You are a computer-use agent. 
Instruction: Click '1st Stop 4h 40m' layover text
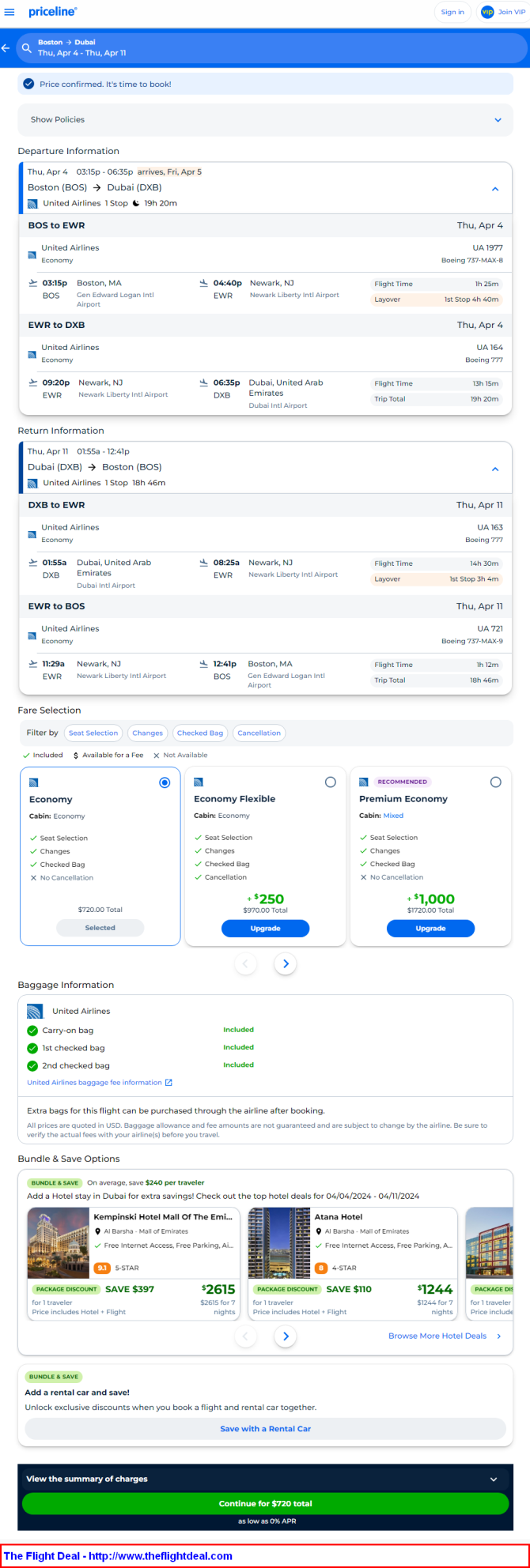pyautogui.click(x=471, y=300)
